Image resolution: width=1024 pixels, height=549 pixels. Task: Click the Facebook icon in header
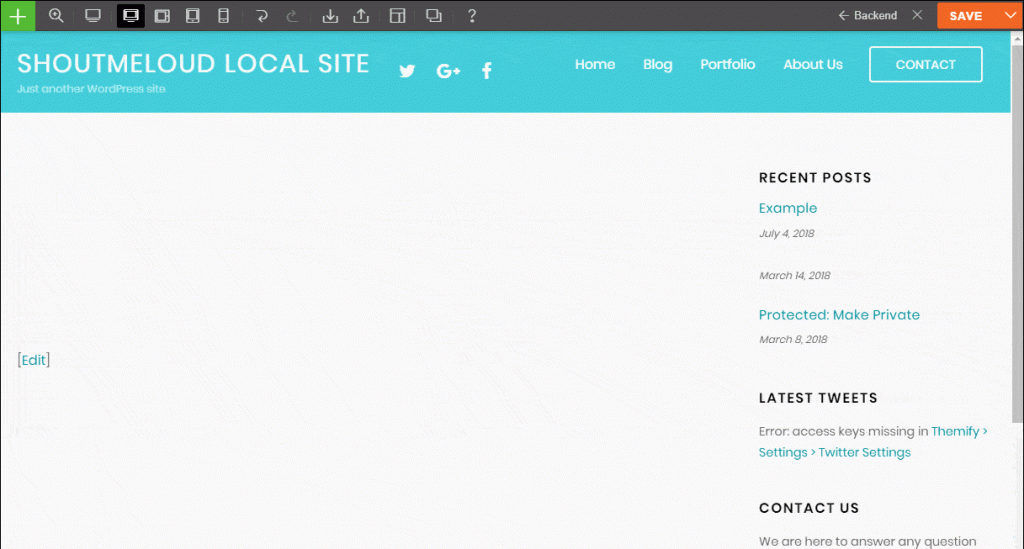[x=487, y=71]
